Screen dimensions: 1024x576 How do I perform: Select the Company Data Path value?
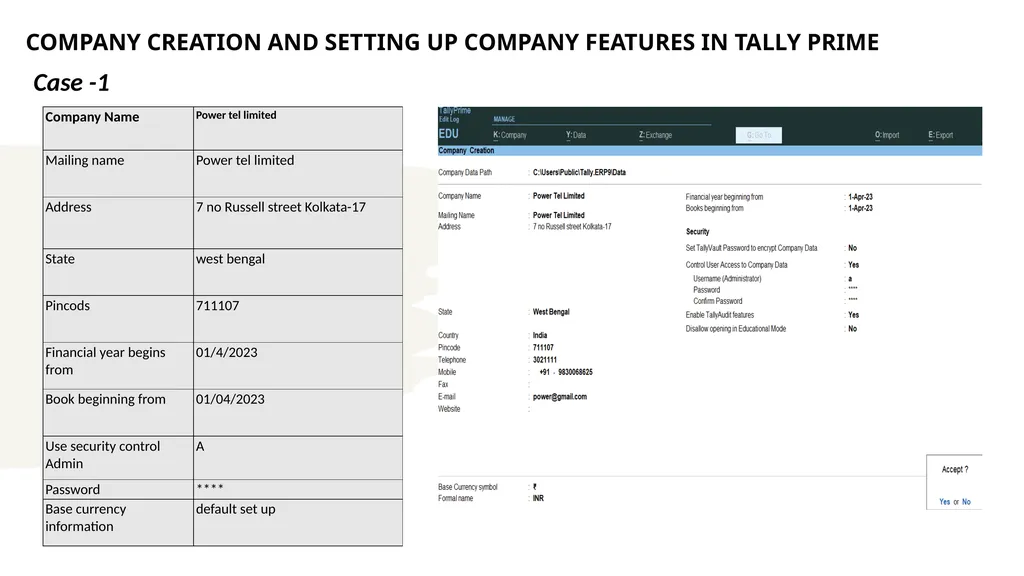click(579, 172)
